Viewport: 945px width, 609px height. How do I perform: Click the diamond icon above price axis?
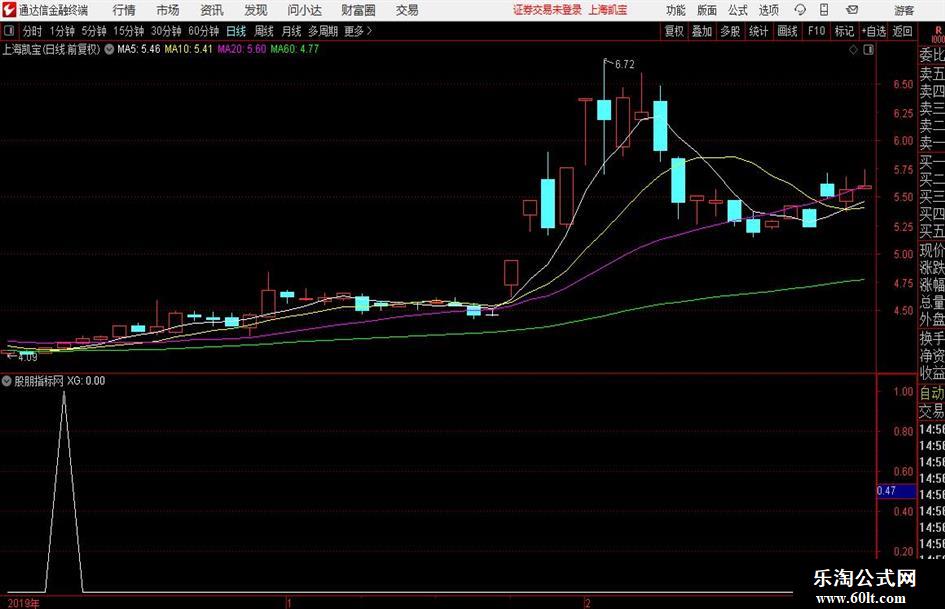(853, 50)
